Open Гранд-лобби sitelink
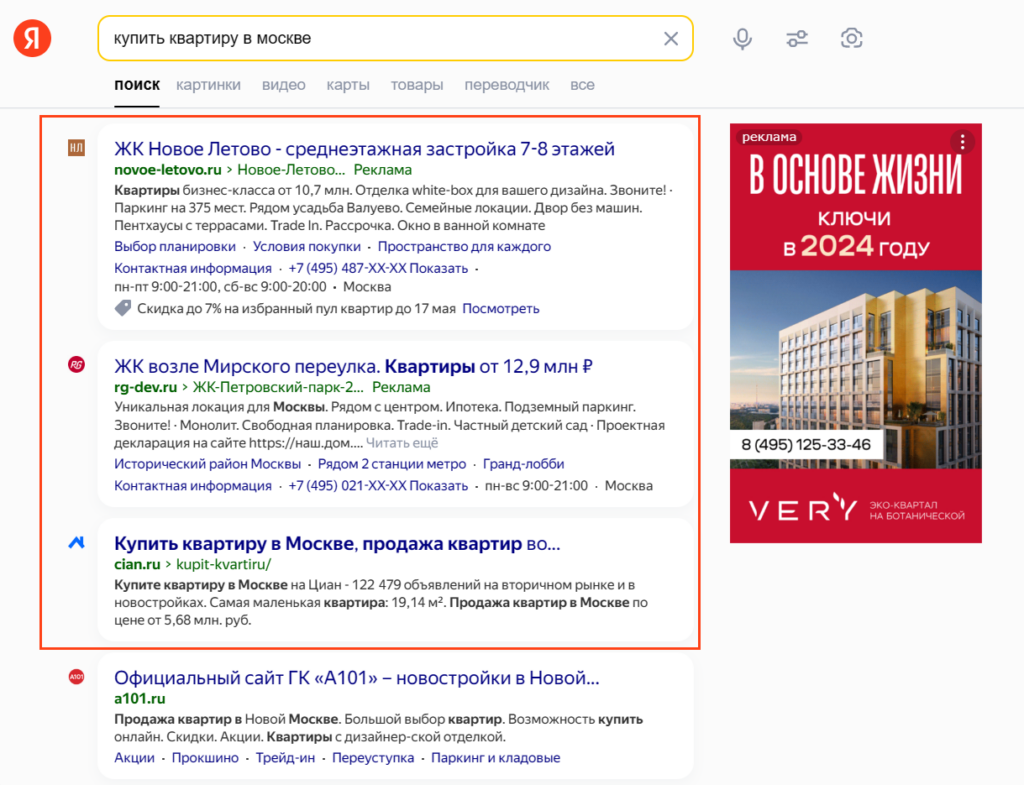The height and width of the screenshot is (785, 1024). point(524,464)
